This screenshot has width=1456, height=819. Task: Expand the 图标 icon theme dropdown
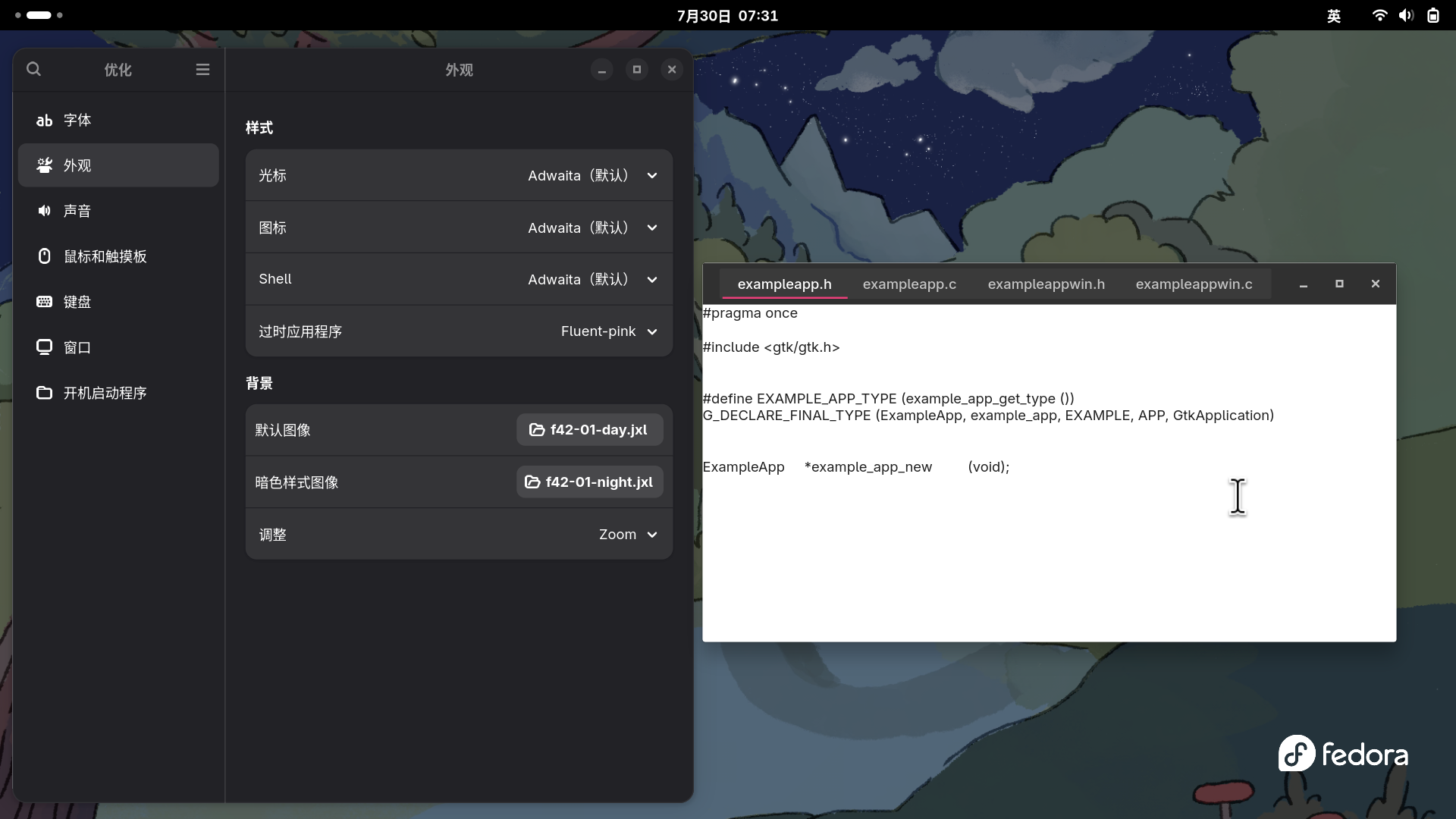tap(592, 227)
